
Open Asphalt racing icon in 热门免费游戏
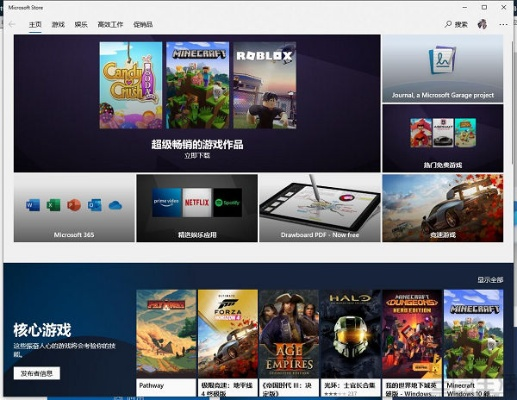tap(443, 133)
